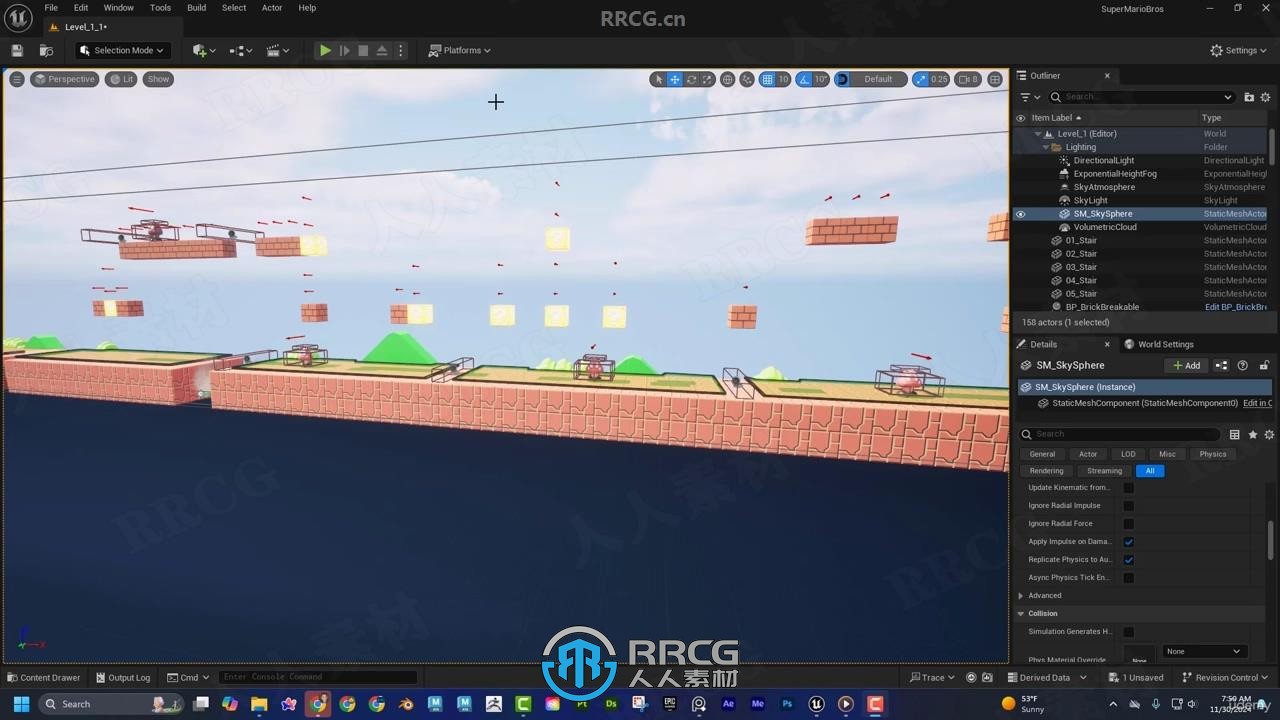1280x720 pixels.
Task: Click the Stop simulation square button
Action: pos(363,50)
